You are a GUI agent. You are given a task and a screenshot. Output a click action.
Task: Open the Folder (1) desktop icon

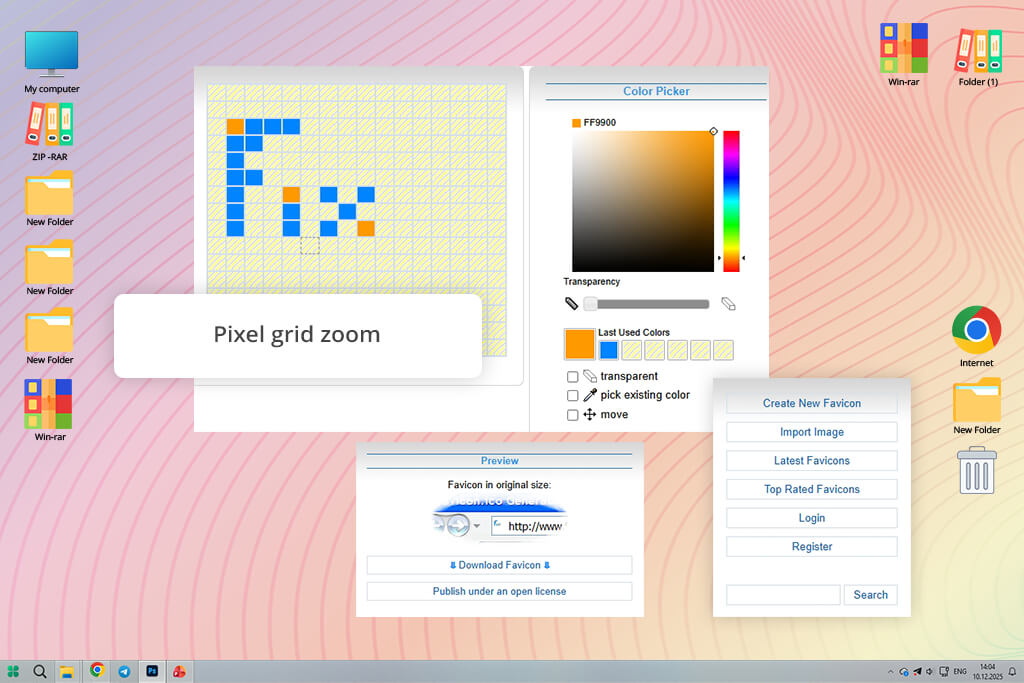click(x=978, y=57)
